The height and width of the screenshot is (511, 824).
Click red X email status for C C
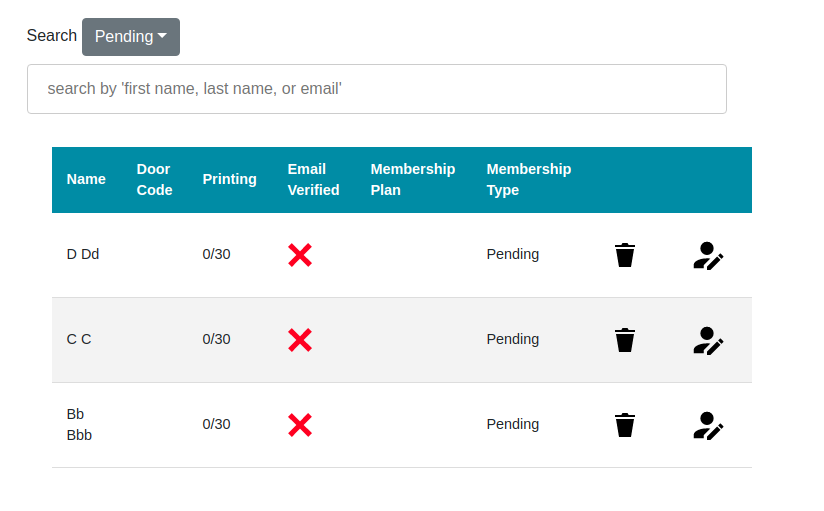point(300,340)
